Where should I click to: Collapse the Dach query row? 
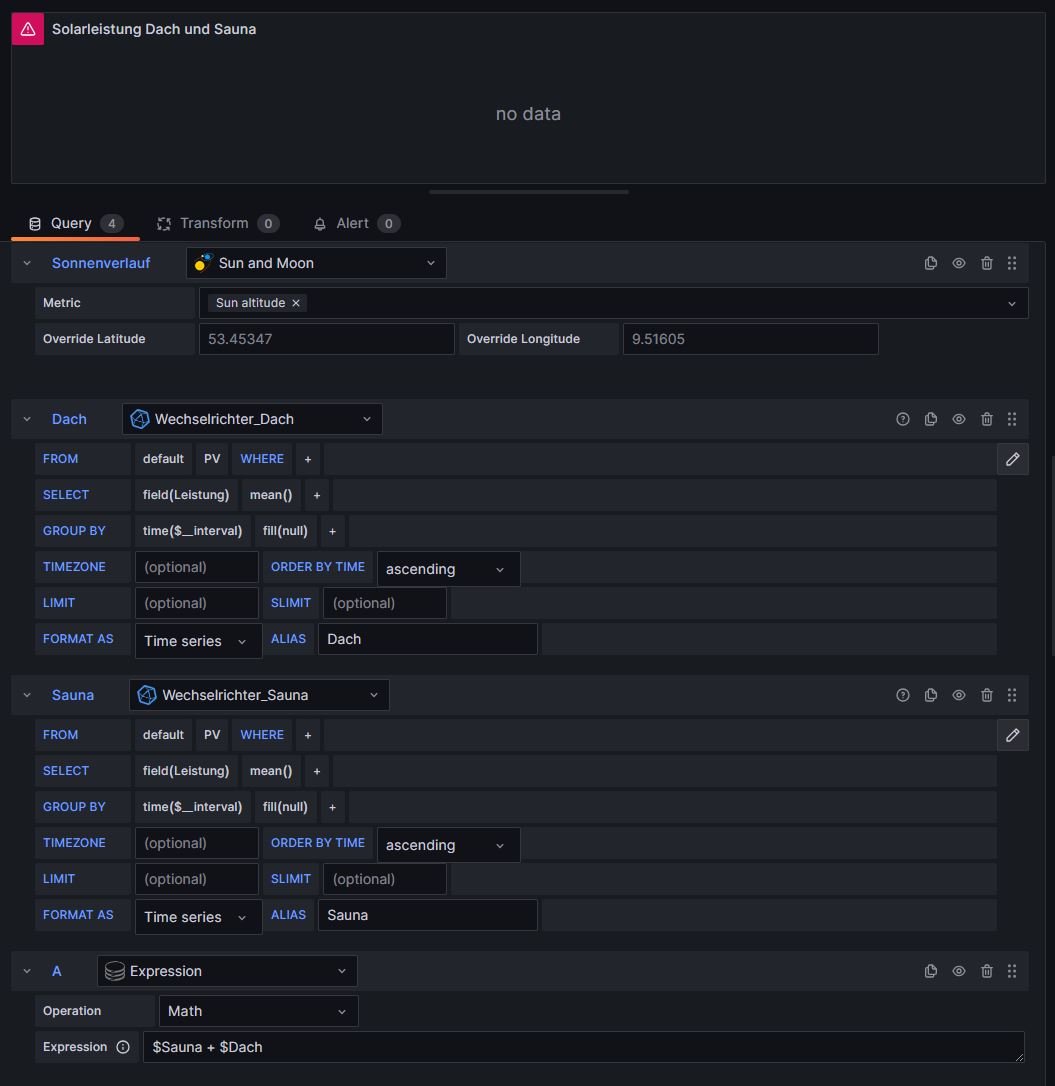(27, 419)
